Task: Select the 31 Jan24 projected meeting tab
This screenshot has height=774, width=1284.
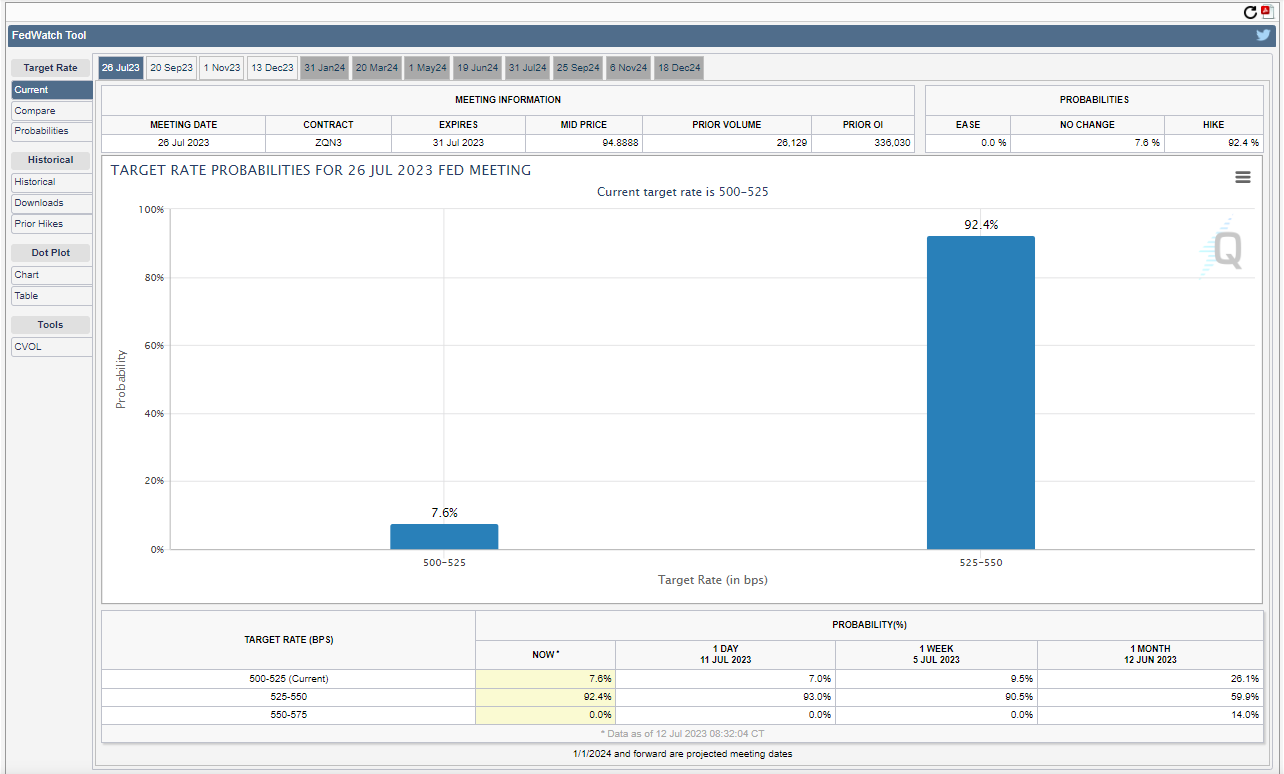Action: (324, 68)
